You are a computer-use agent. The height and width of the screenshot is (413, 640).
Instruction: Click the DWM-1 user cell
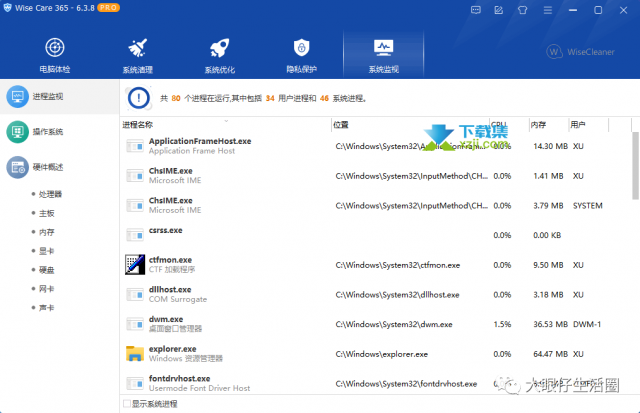point(587,324)
